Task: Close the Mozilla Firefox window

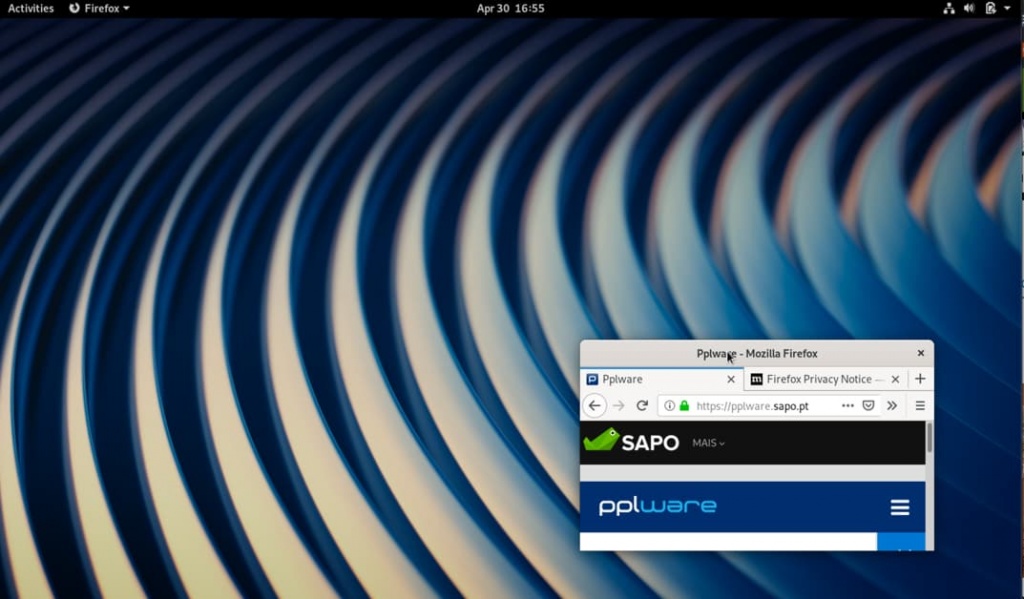Action: click(x=921, y=353)
